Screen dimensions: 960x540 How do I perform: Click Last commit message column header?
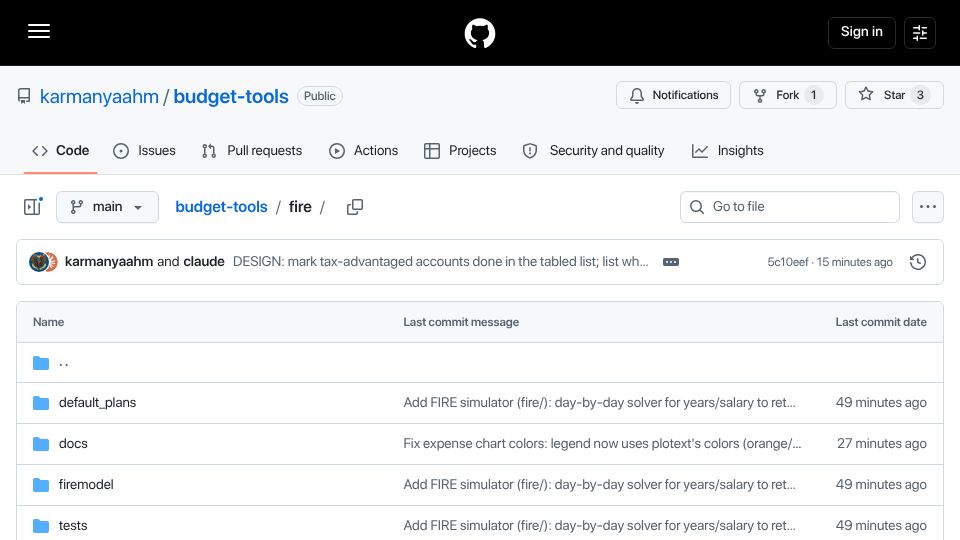pyautogui.click(x=461, y=322)
